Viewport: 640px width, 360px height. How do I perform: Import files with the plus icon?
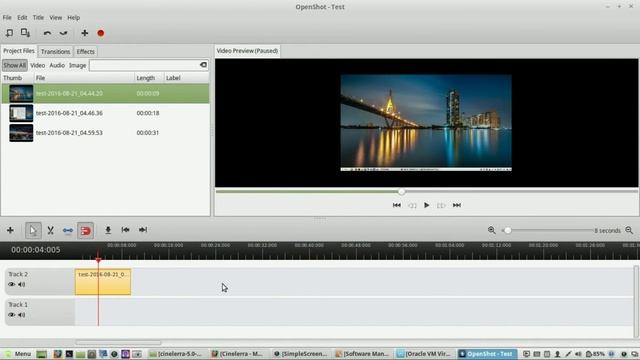[84, 33]
